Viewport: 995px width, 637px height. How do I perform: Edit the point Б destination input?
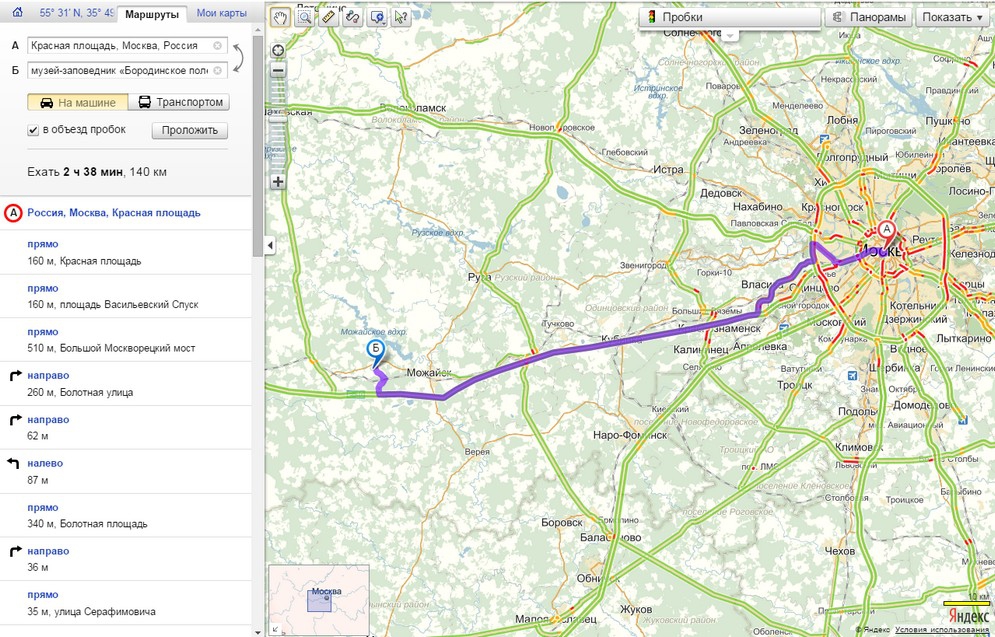(x=127, y=70)
